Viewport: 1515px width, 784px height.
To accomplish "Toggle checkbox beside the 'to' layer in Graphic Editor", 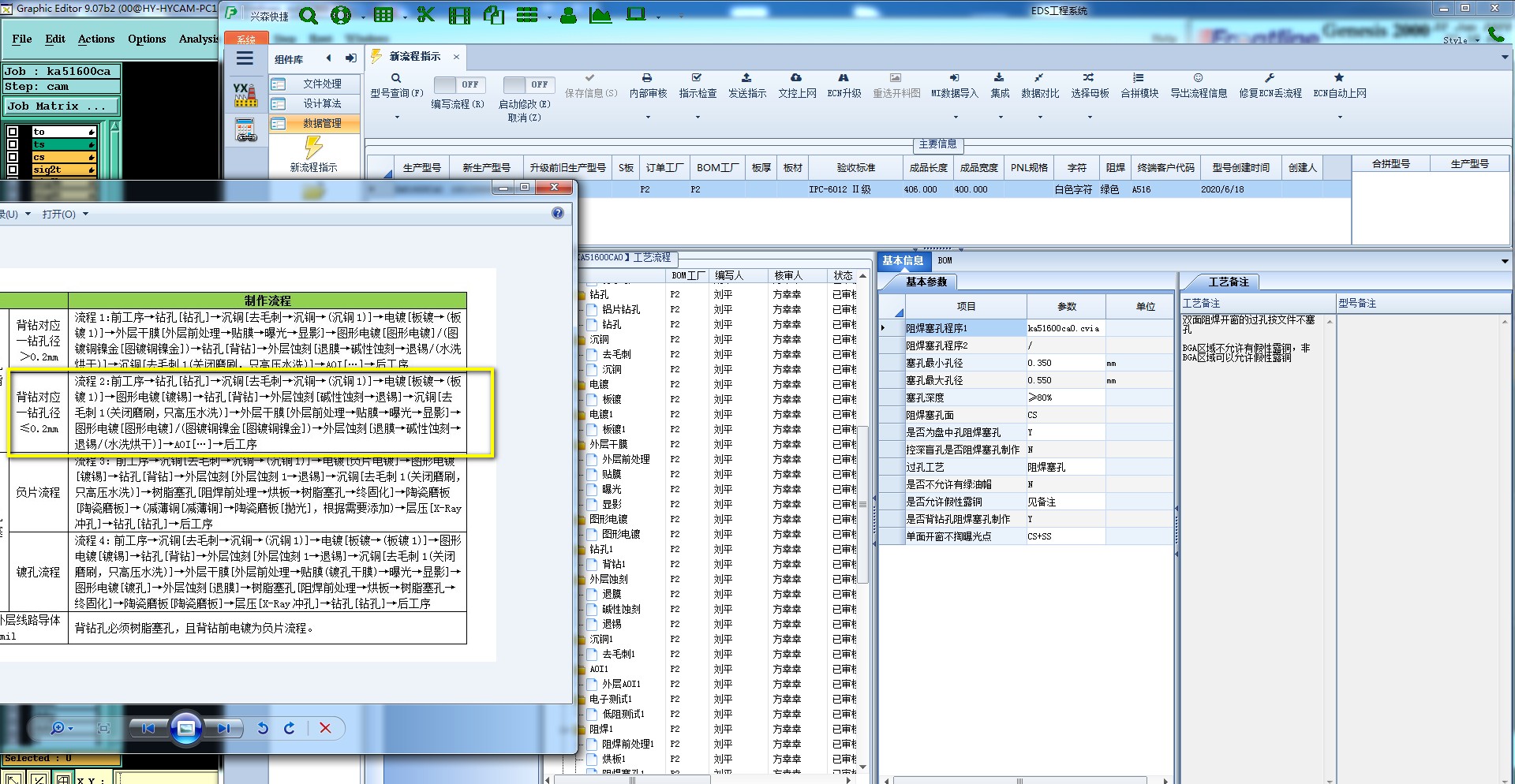I will click(x=13, y=132).
